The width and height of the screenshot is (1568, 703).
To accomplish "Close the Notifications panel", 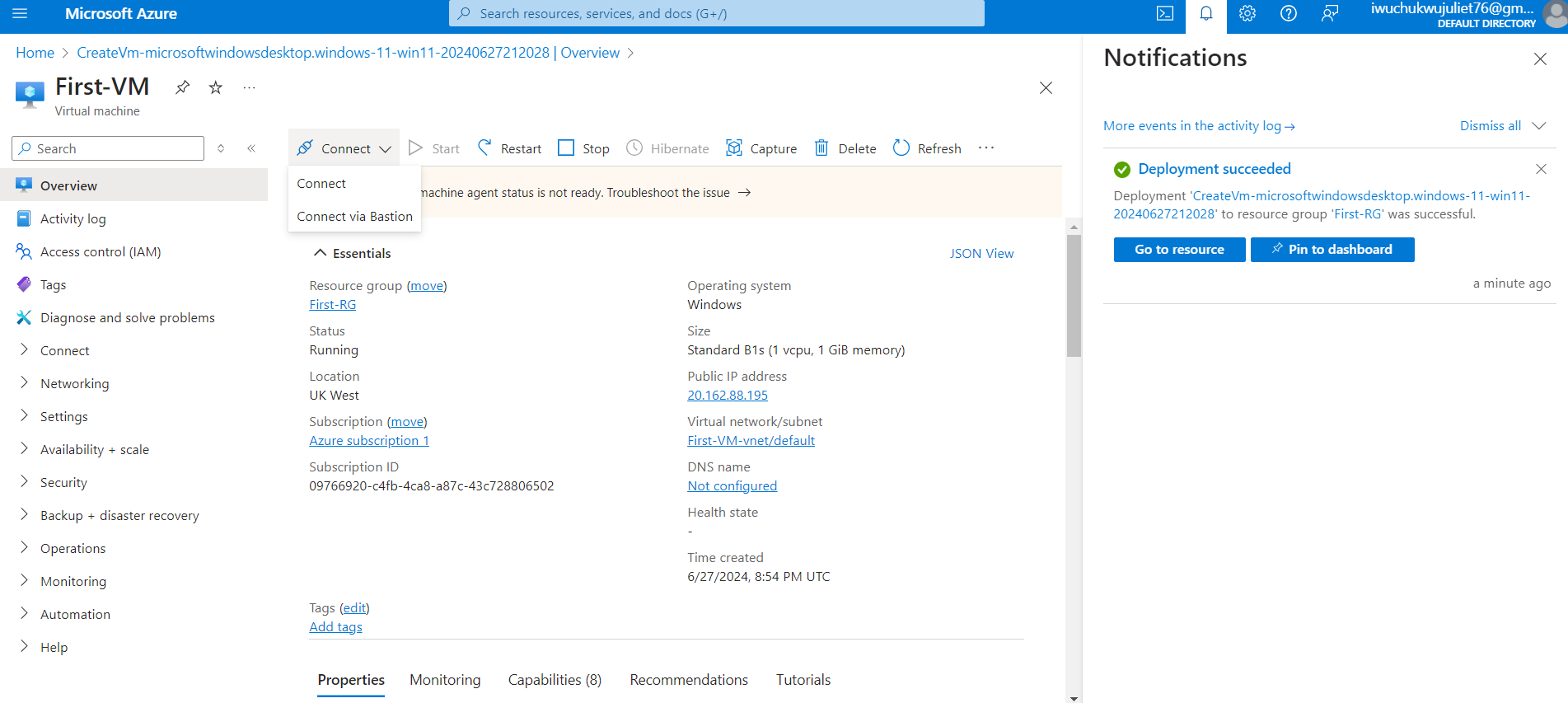I will tap(1540, 59).
